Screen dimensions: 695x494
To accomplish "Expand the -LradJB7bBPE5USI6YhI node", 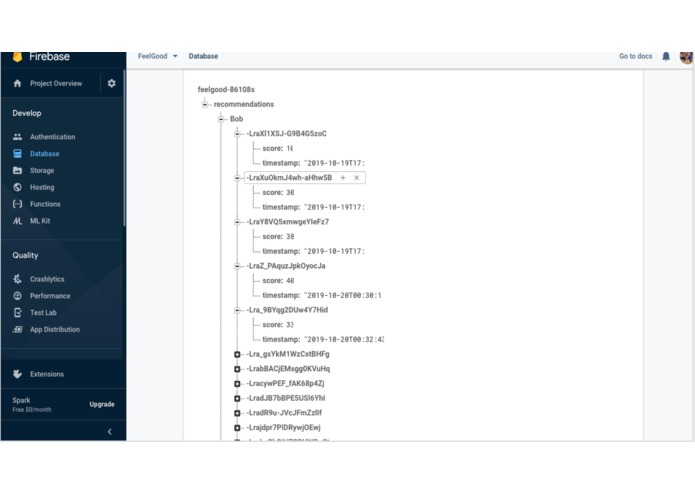I will pos(237,398).
